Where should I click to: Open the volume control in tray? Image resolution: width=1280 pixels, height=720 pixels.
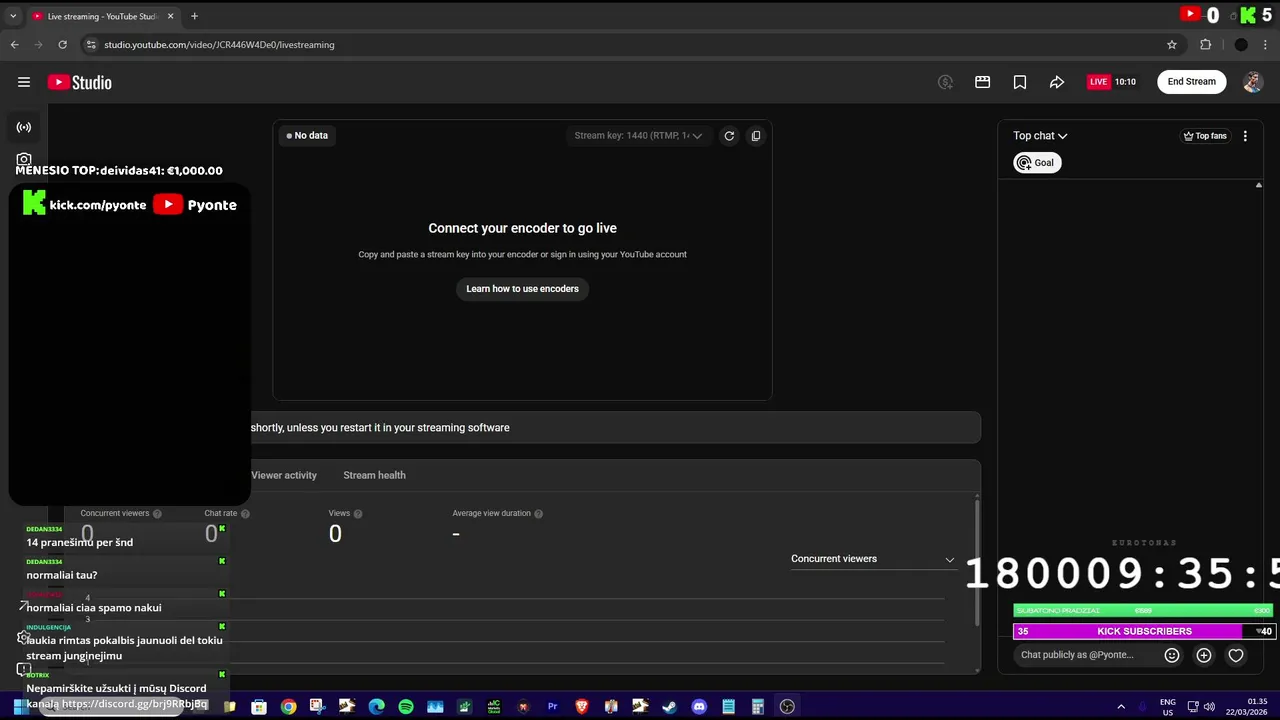(x=1209, y=707)
